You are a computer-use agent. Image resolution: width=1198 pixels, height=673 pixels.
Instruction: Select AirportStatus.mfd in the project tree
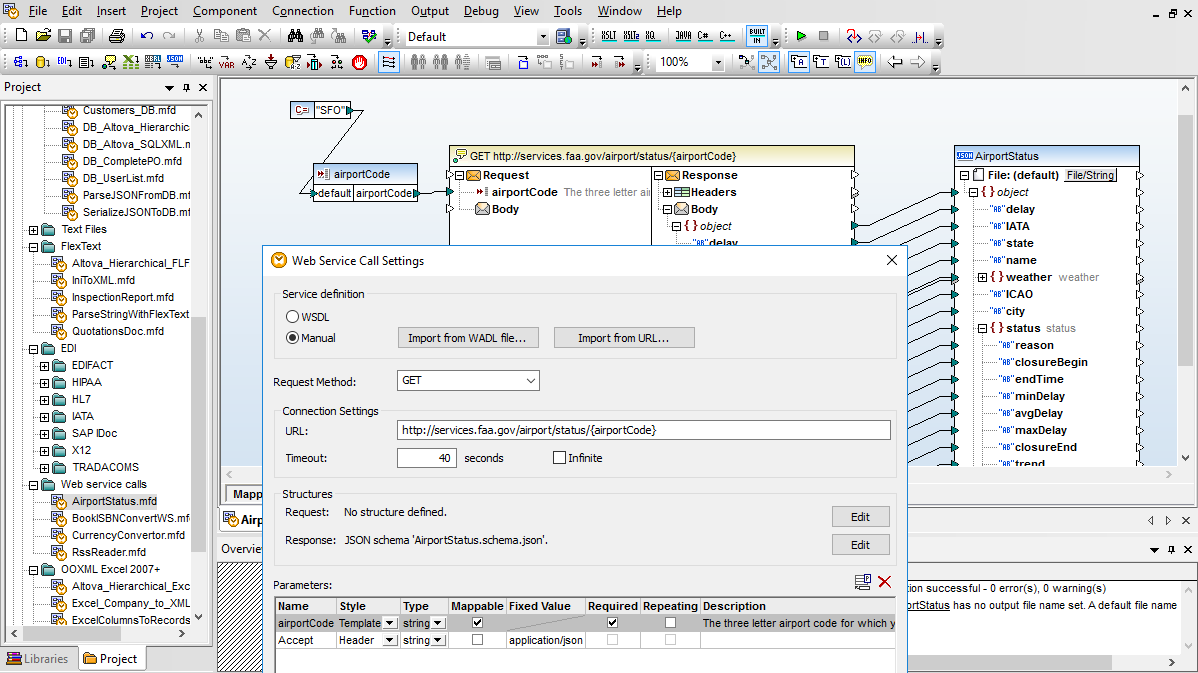point(114,501)
